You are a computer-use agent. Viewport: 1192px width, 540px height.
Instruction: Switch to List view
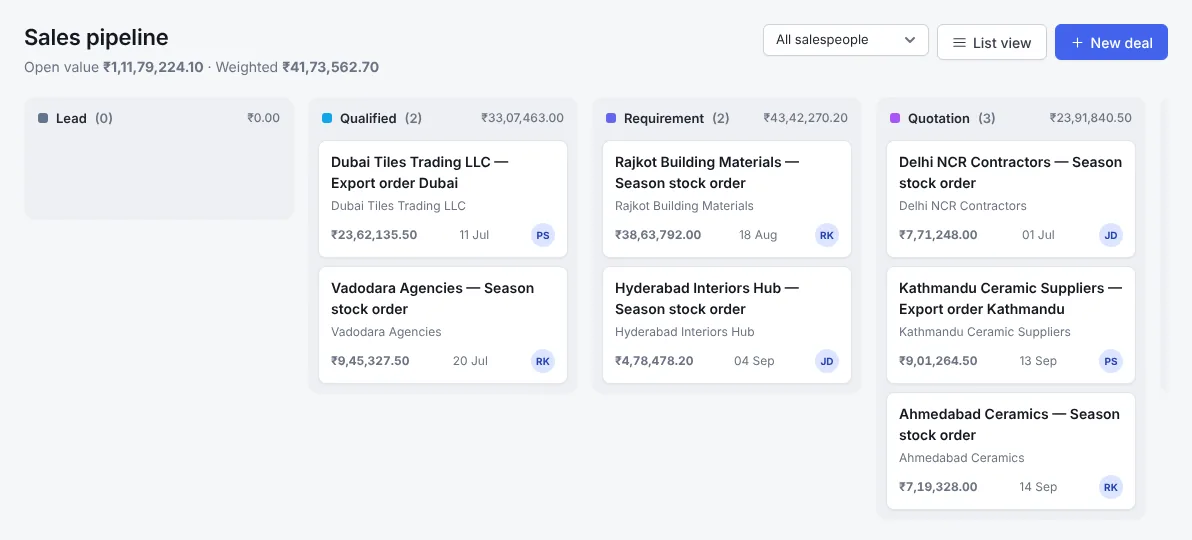click(991, 43)
